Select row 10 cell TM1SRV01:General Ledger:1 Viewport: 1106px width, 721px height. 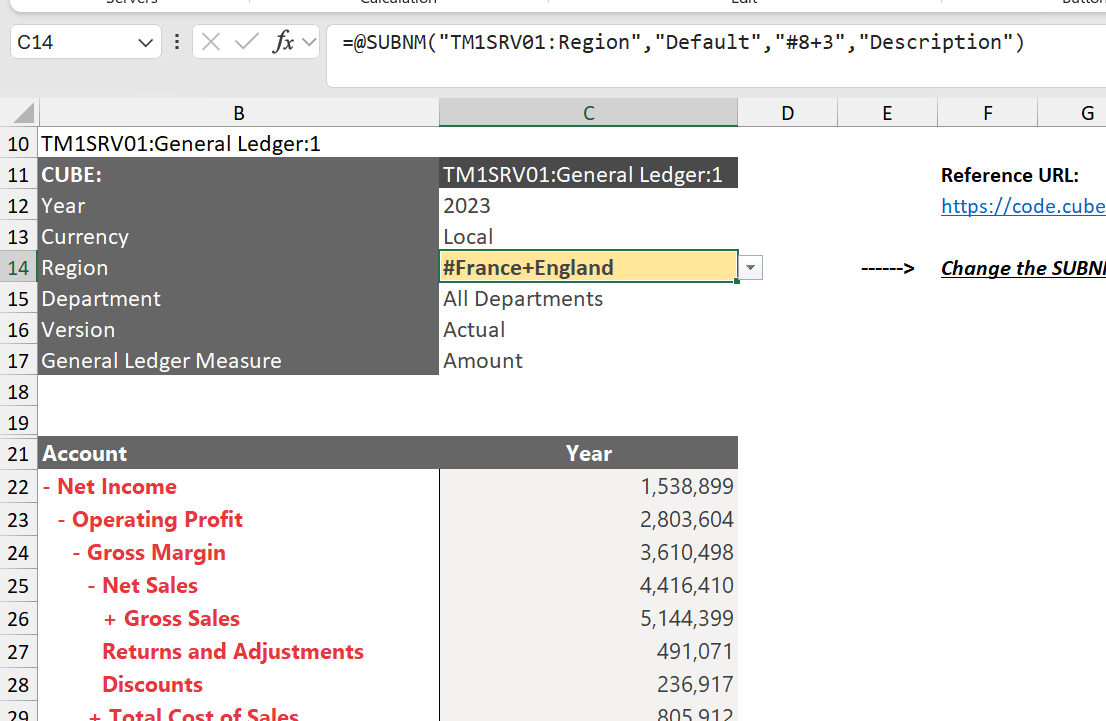coord(238,144)
